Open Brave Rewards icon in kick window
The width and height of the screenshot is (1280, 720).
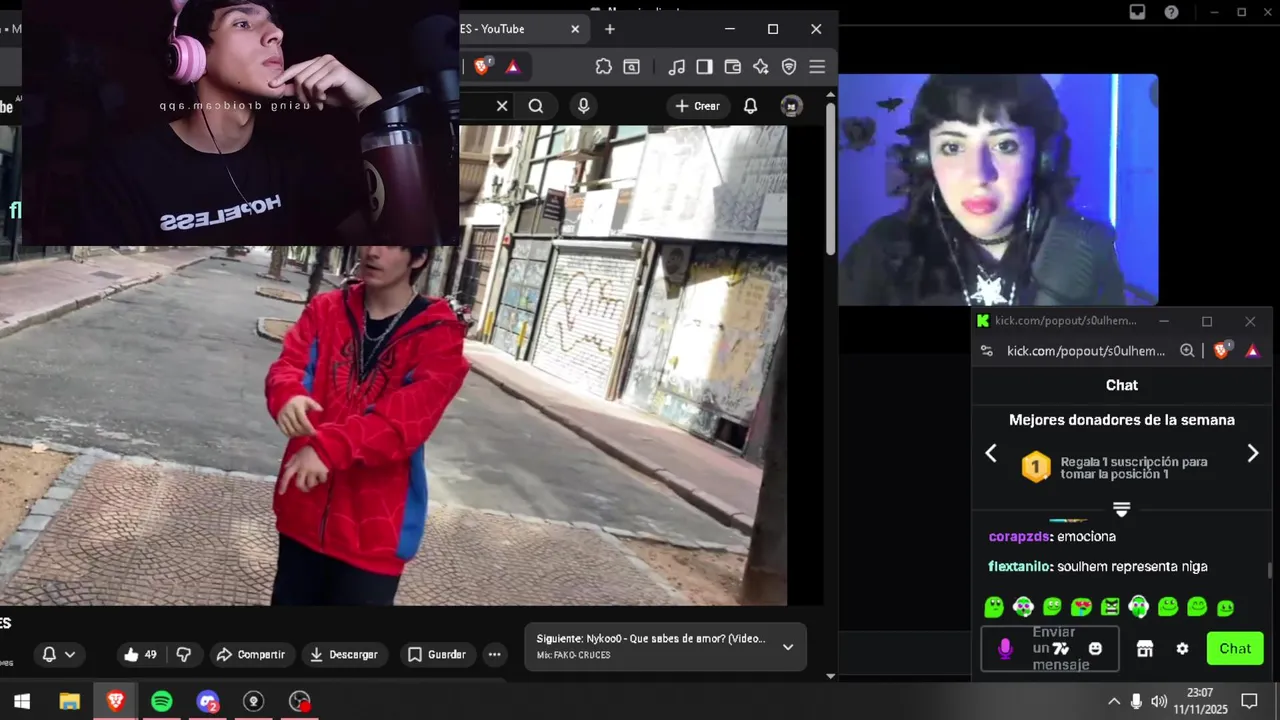coord(1252,351)
